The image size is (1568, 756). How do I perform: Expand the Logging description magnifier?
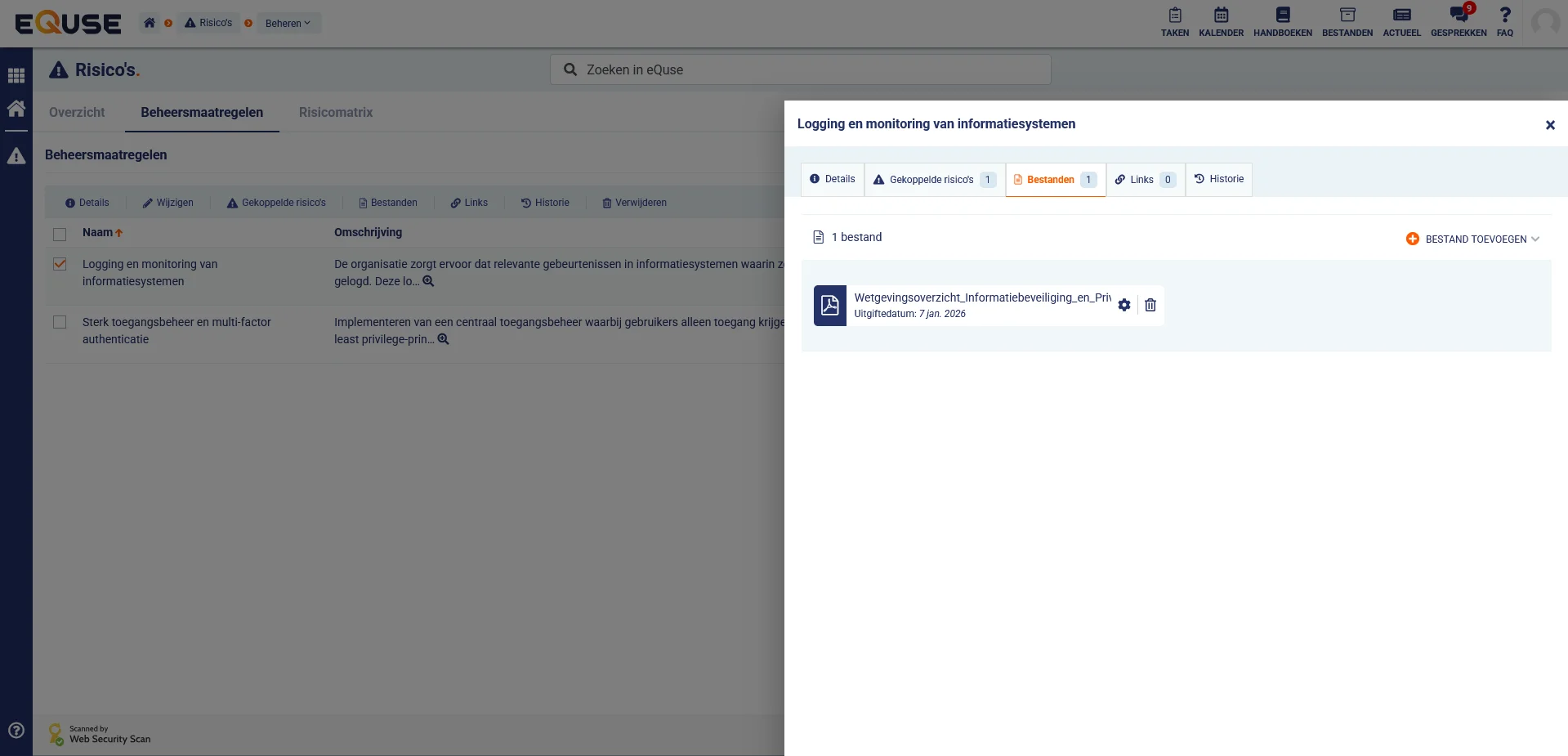[x=428, y=281]
